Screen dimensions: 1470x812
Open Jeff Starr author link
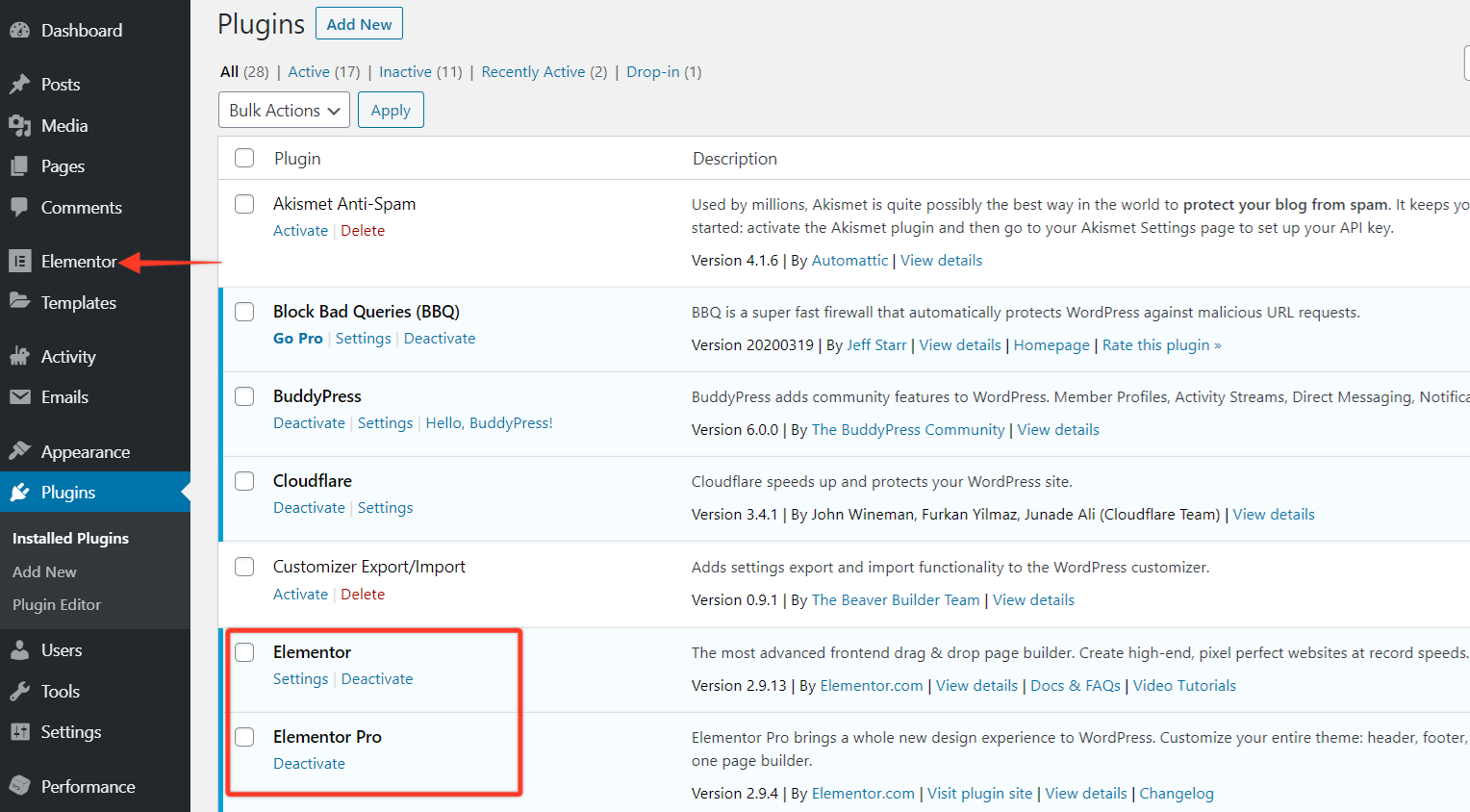pos(876,344)
